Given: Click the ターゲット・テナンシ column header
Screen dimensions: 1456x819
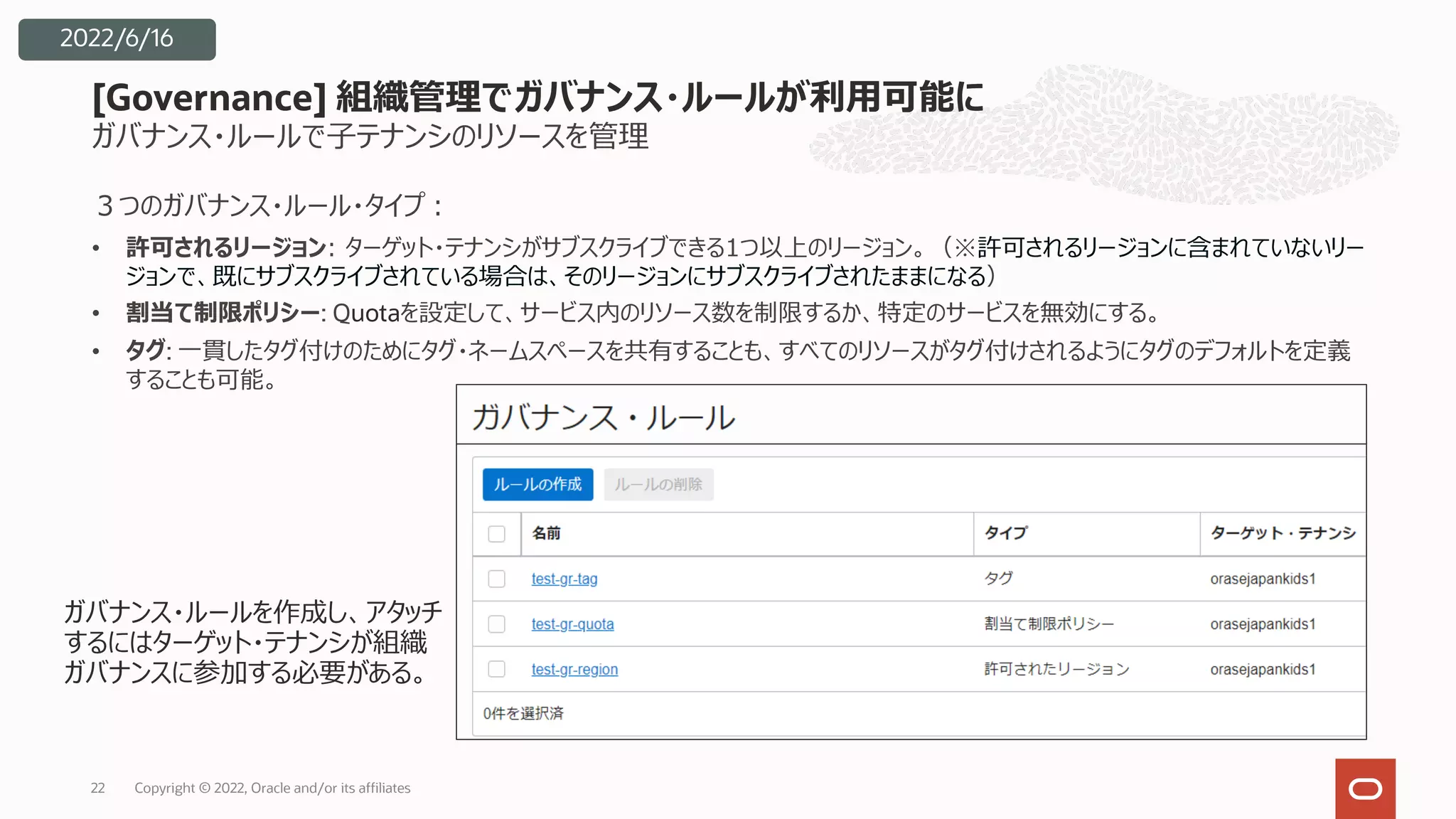Looking at the screenshot, I should pyautogui.click(x=1283, y=533).
